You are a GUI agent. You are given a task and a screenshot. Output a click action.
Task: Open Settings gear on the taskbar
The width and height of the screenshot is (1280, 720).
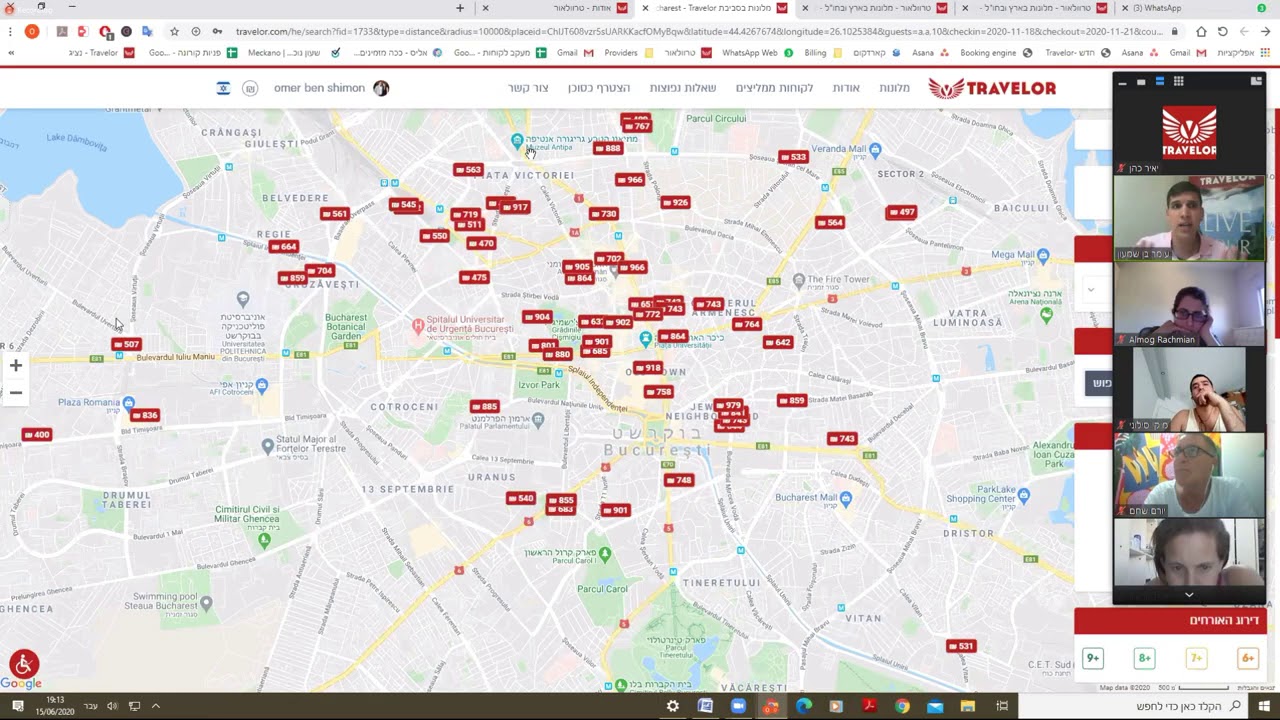point(673,706)
